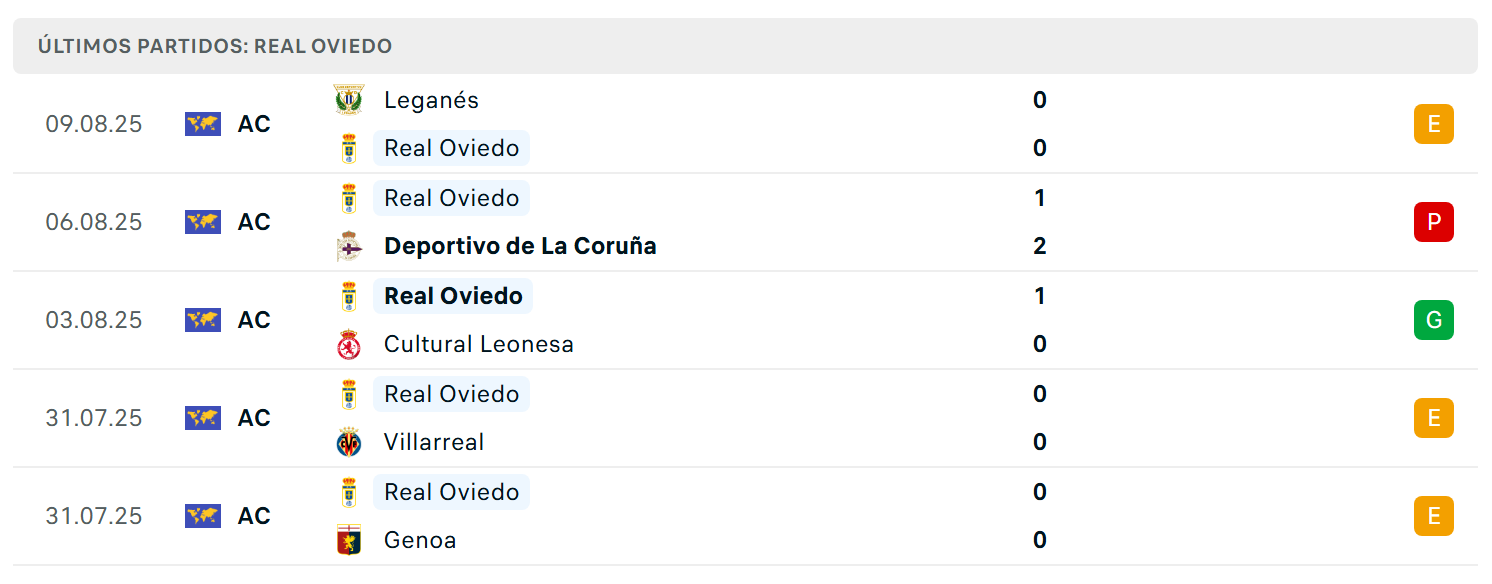This screenshot has height=584, width=1492.
Task: Click the Deportivo de La Coruña crest
Action: click(349, 246)
